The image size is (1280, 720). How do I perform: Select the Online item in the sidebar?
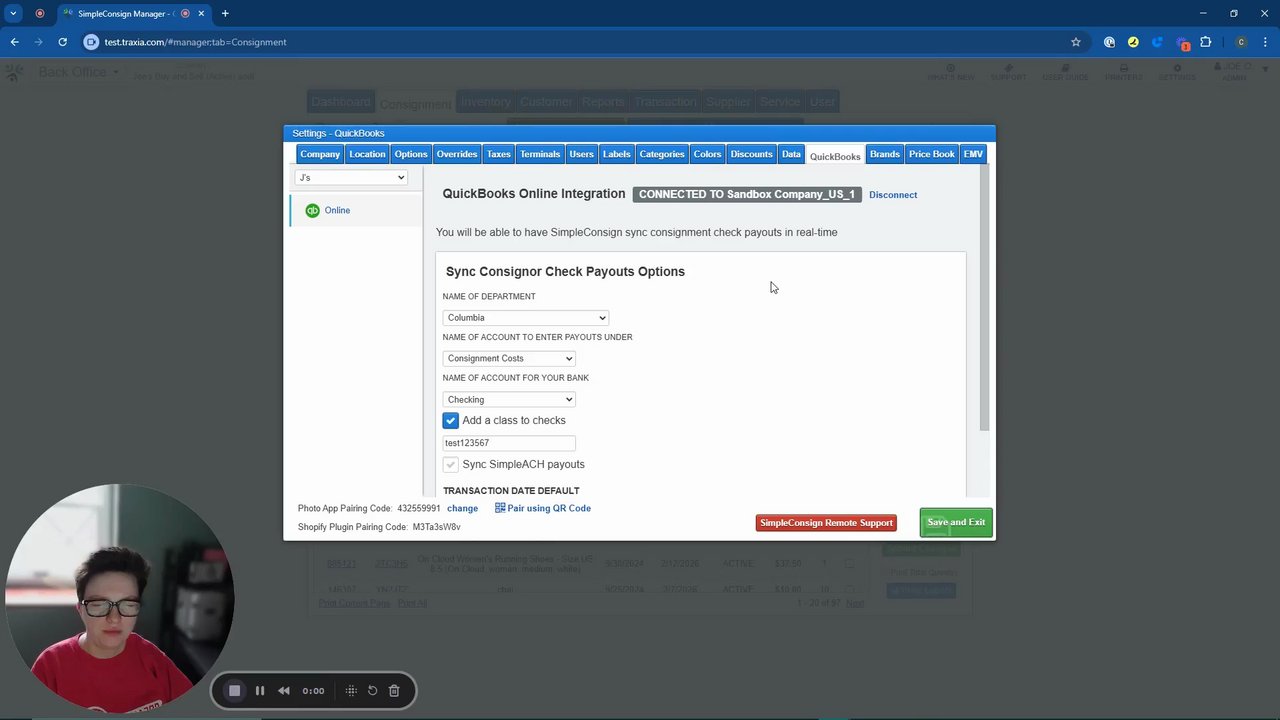click(356, 210)
